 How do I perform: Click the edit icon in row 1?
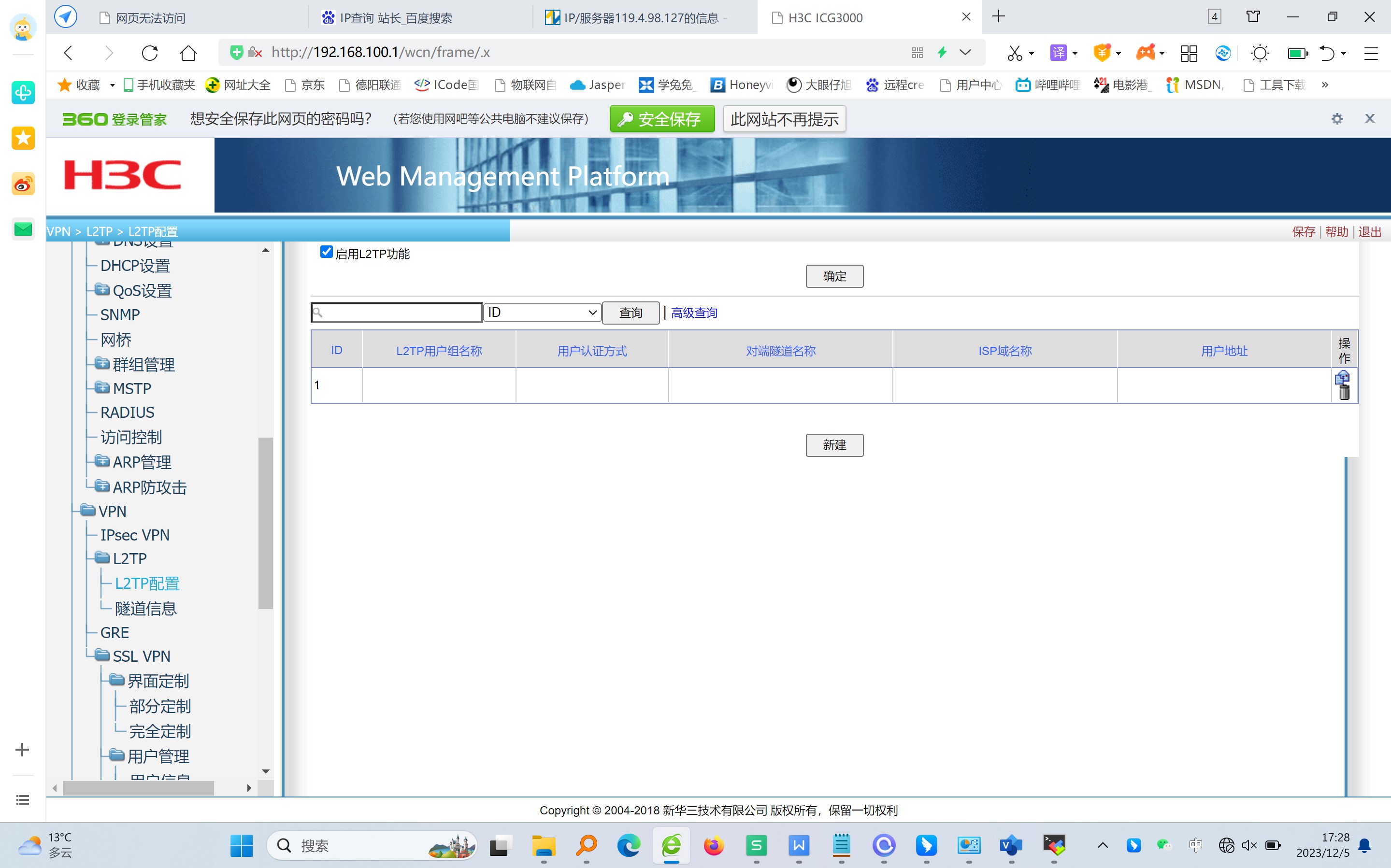pyautogui.click(x=1342, y=377)
